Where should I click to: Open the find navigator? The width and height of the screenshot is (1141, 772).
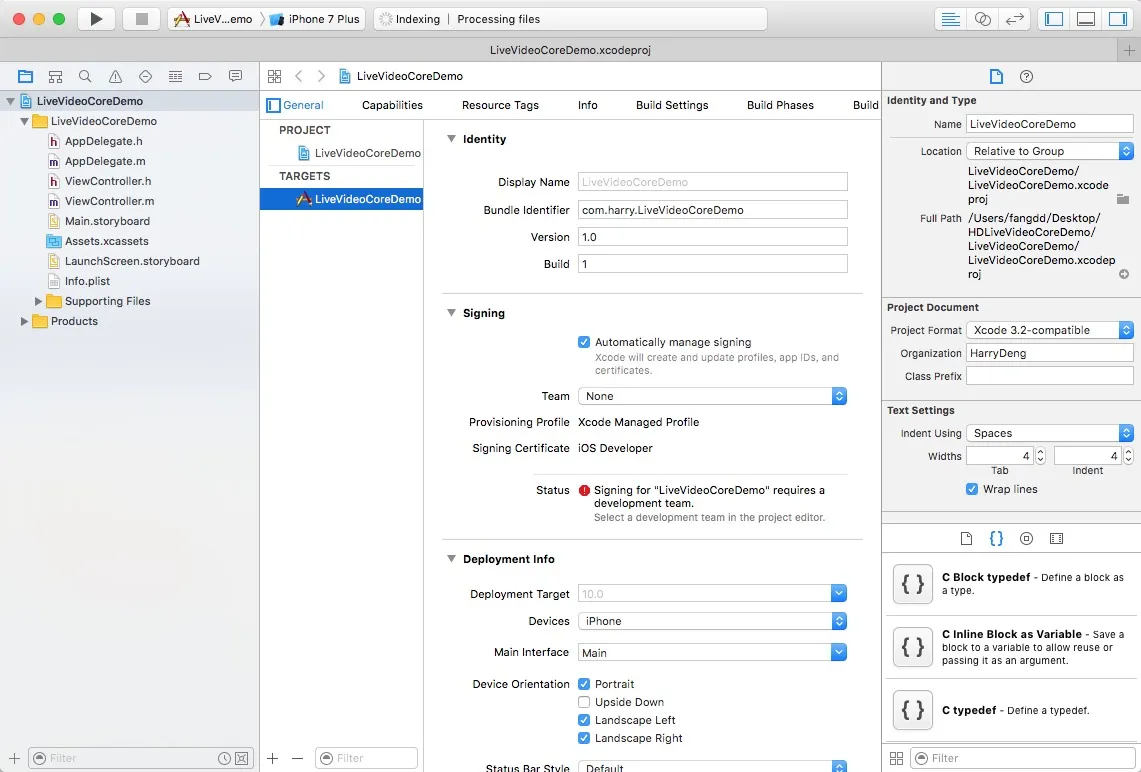click(x=85, y=76)
